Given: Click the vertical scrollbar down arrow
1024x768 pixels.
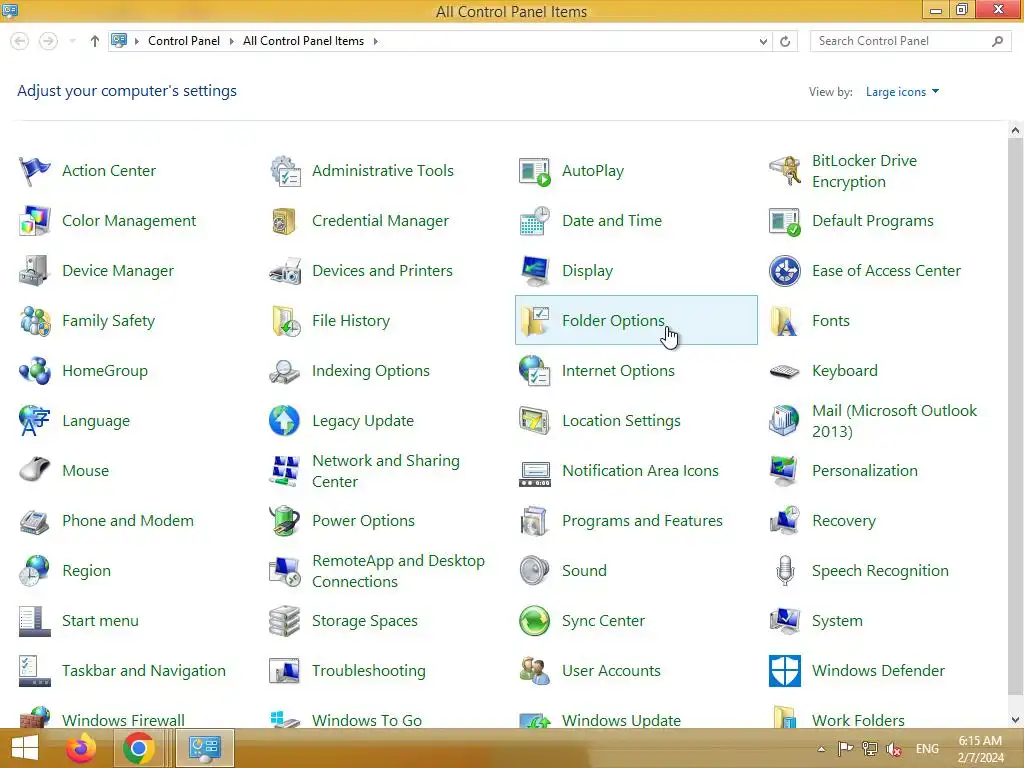Looking at the screenshot, I should [x=1015, y=720].
